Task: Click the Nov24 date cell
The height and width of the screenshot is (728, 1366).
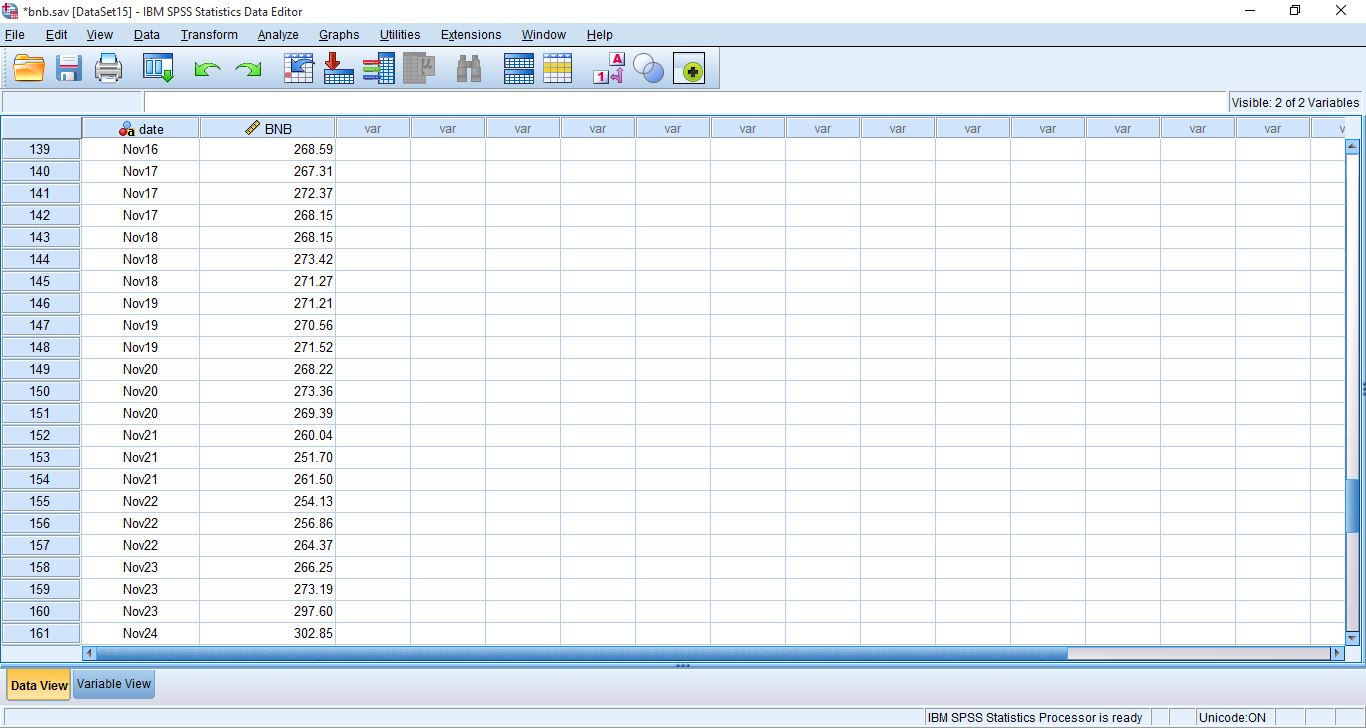Action: click(x=140, y=633)
